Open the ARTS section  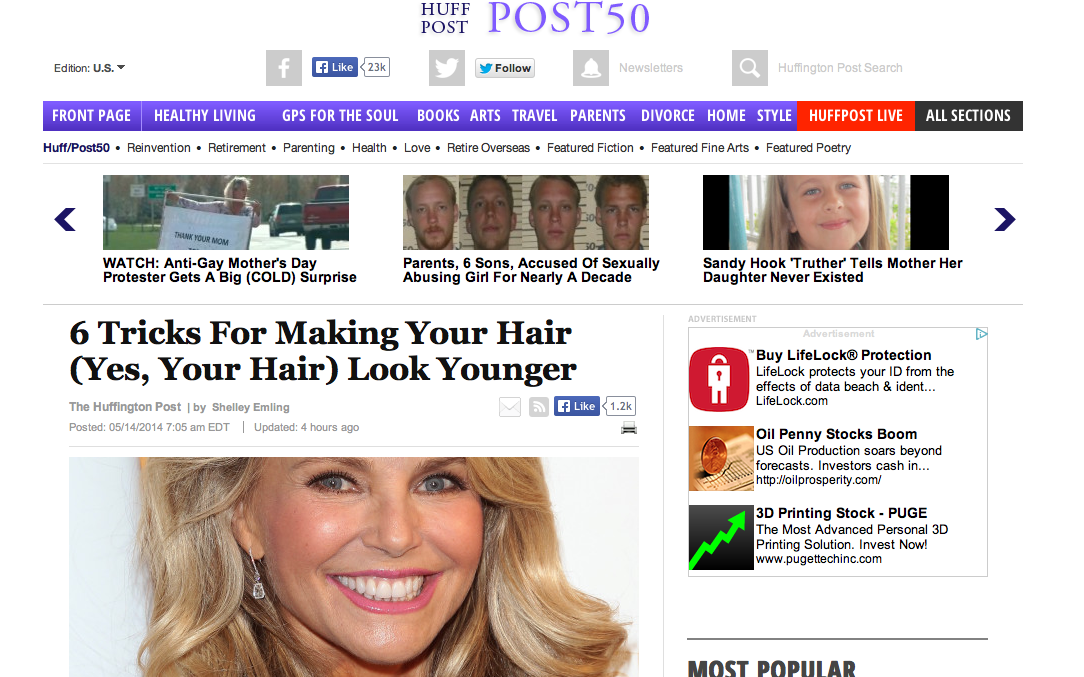coord(485,115)
